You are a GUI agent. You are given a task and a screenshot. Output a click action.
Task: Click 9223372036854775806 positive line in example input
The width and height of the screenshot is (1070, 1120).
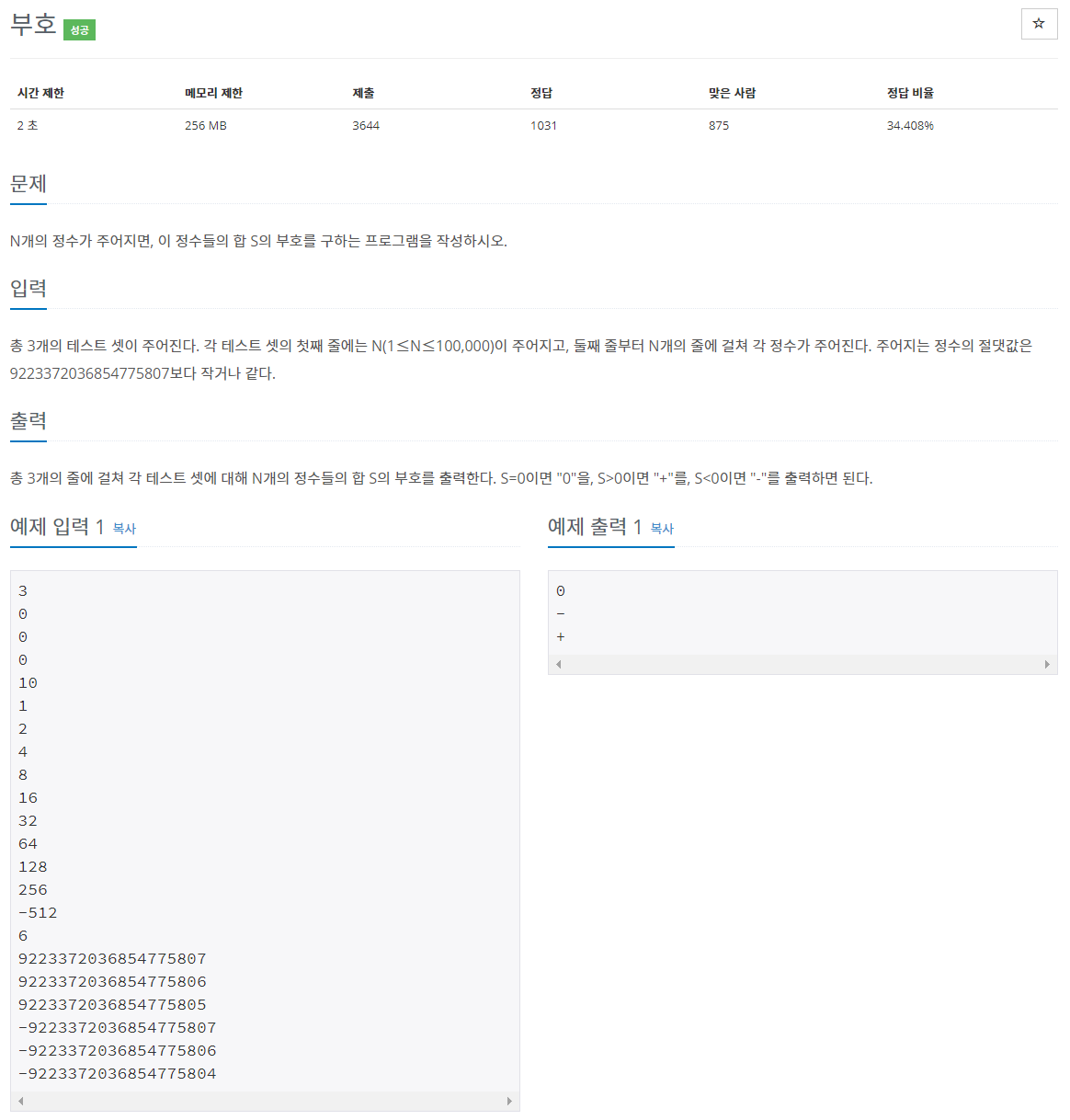pos(112,982)
